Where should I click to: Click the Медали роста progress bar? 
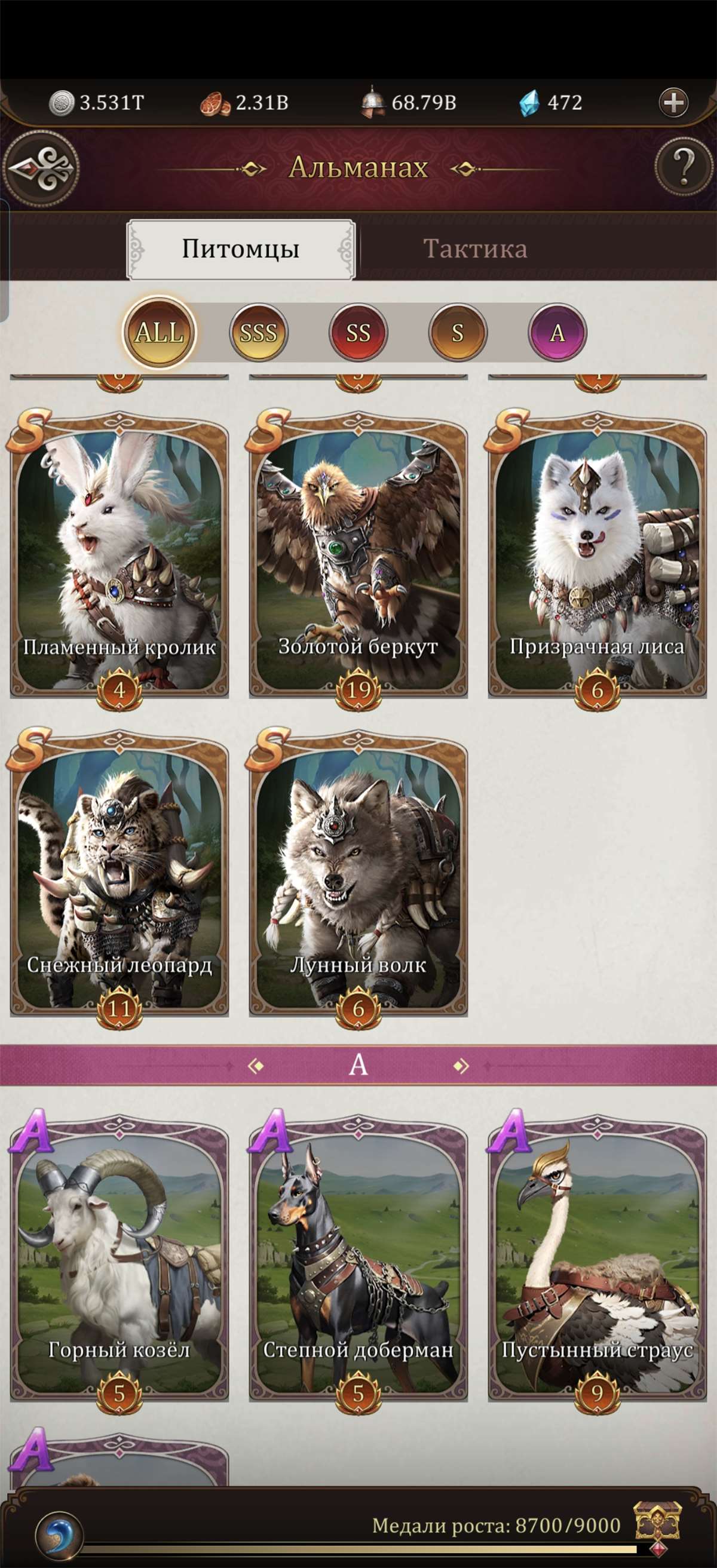pos(359,1548)
